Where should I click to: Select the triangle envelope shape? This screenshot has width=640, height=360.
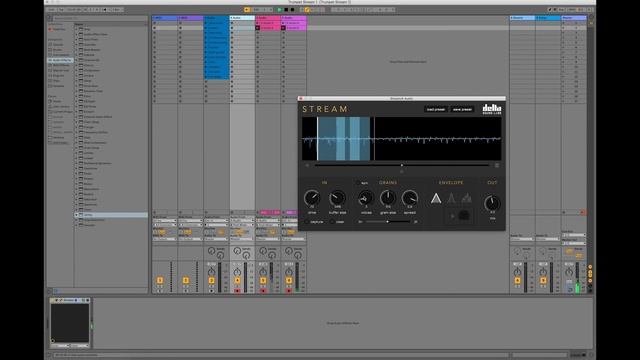[436, 198]
